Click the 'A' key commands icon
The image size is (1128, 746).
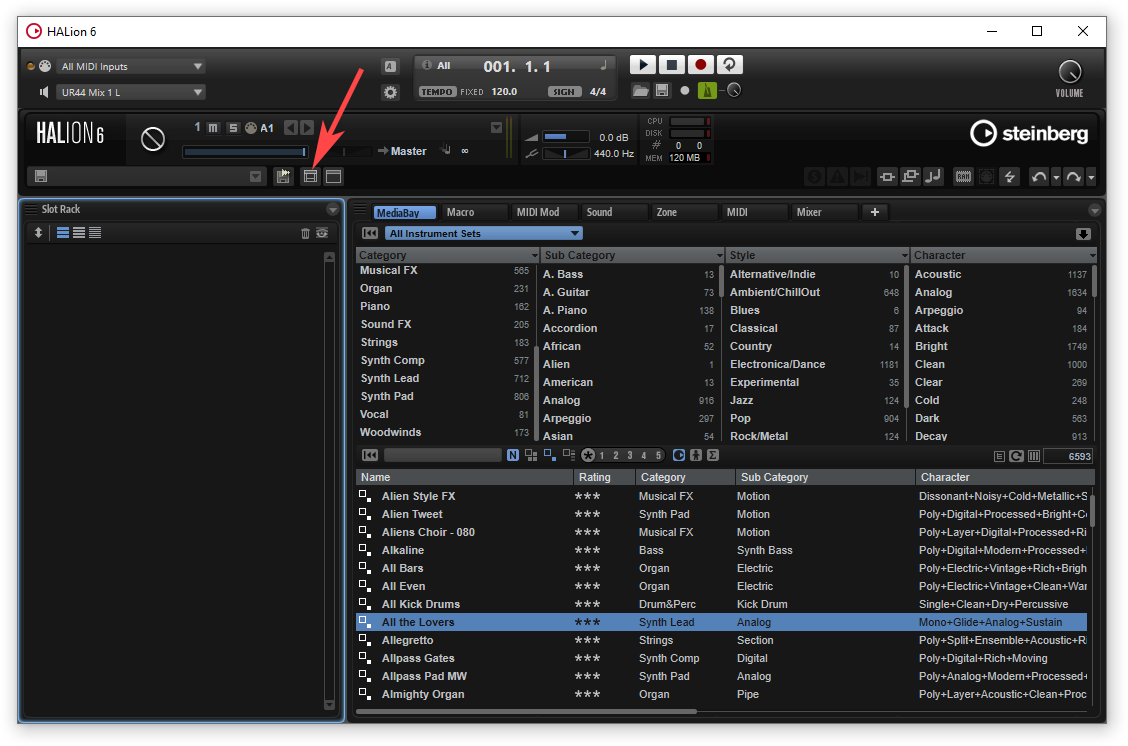pos(390,66)
